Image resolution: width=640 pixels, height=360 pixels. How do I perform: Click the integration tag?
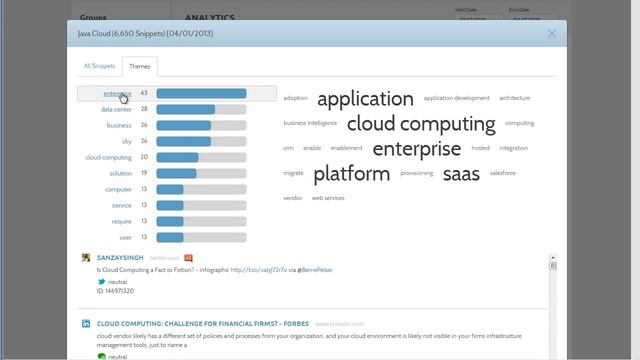tap(513, 148)
